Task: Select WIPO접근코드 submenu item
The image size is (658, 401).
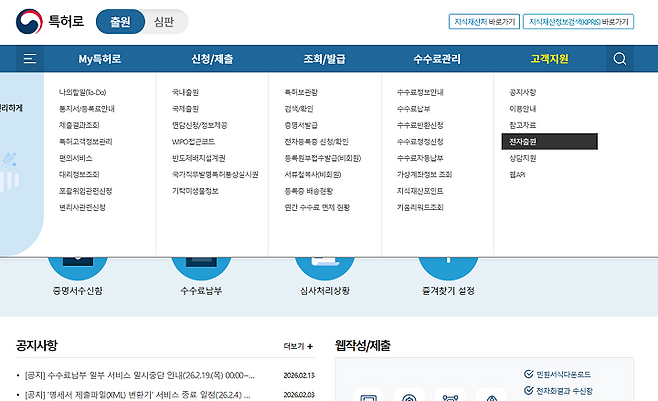Action: 193,142
